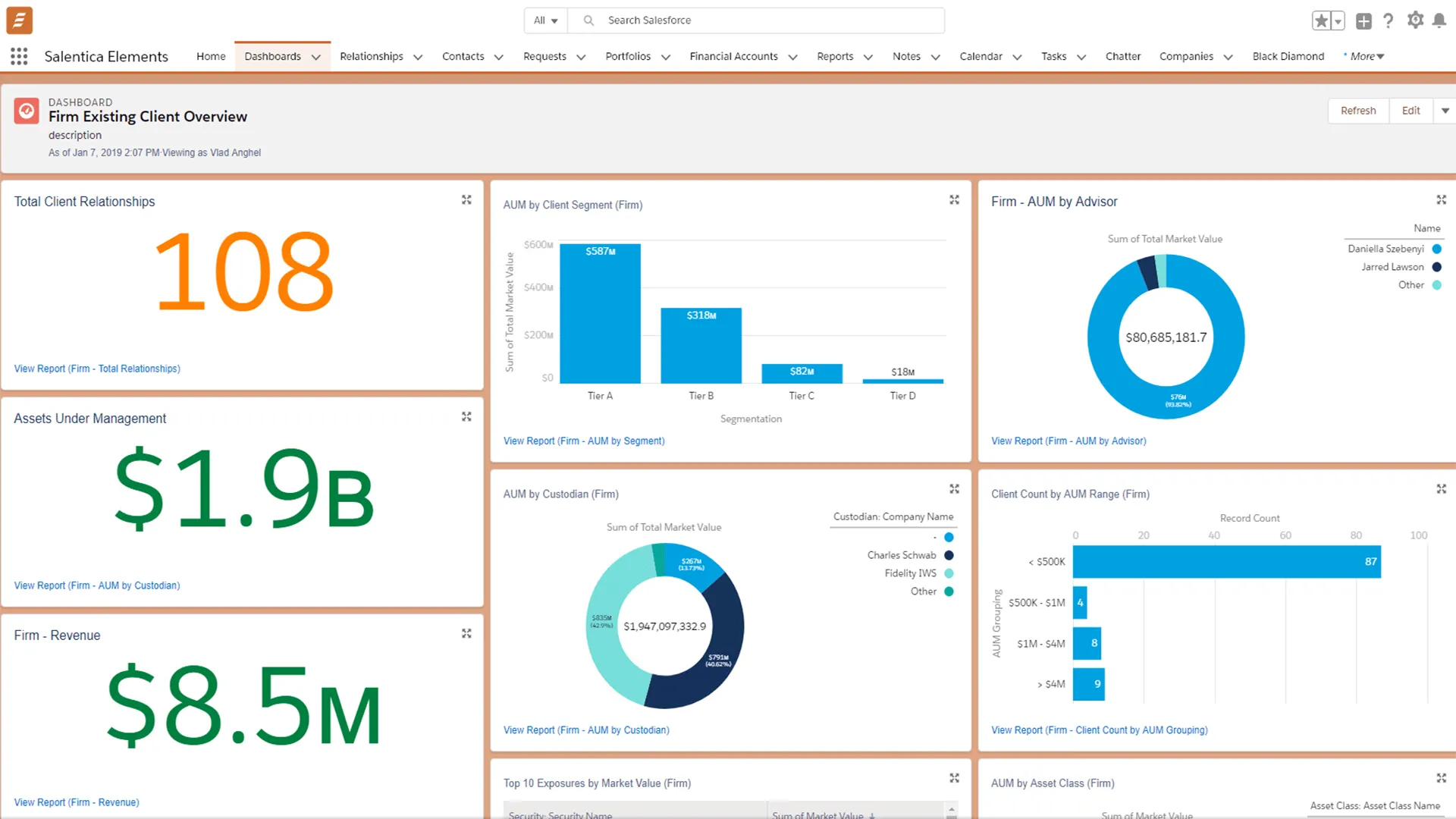
Task: Sort by Sum of Market Value column
Action: [x=824, y=815]
